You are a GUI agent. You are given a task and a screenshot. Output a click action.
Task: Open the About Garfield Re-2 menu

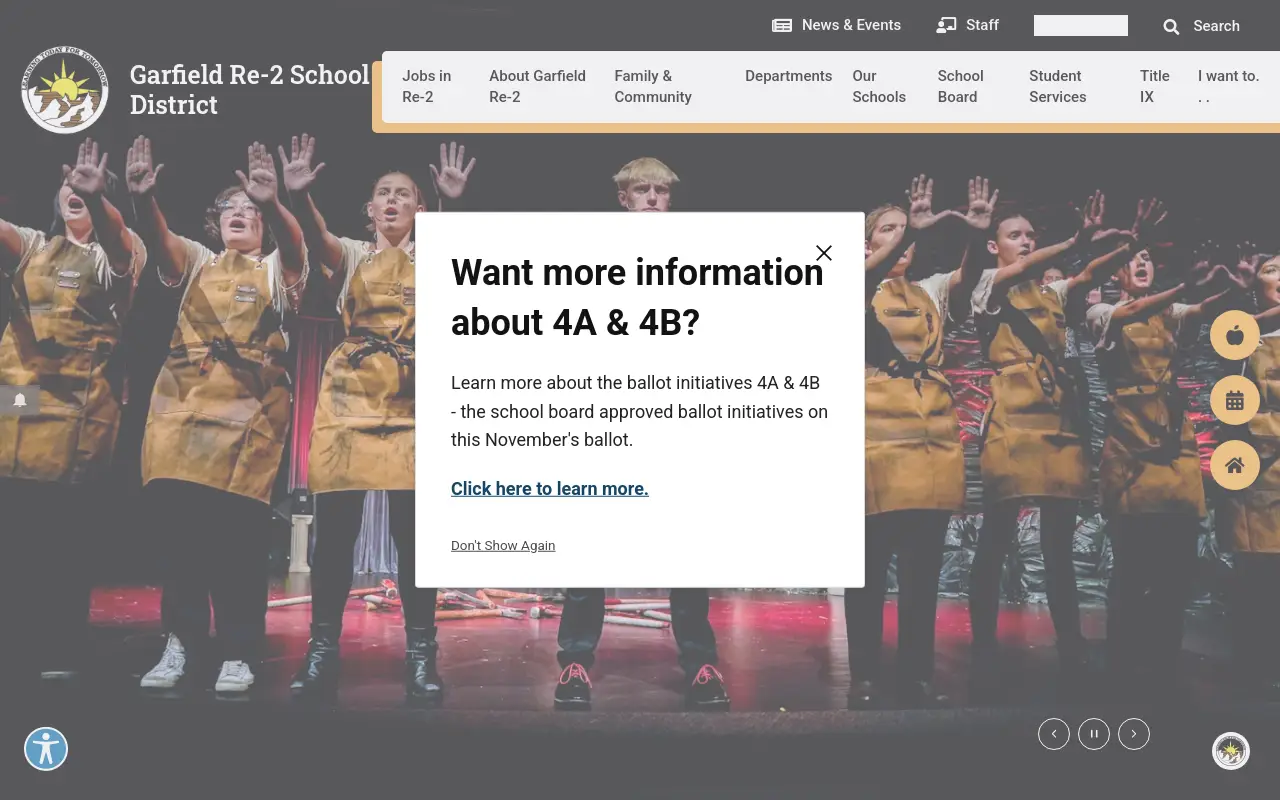pos(538,86)
